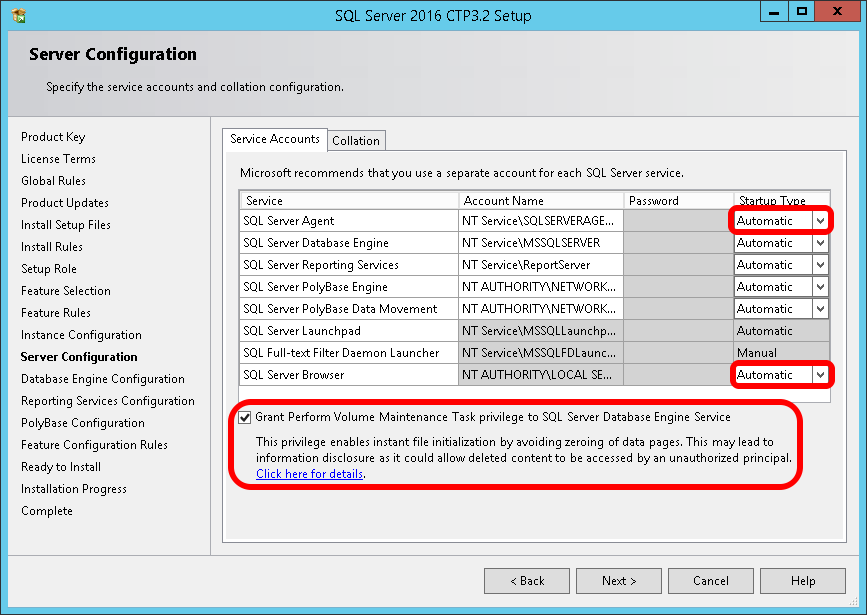Maximize the SQL Server Setup window

[x=801, y=12]
